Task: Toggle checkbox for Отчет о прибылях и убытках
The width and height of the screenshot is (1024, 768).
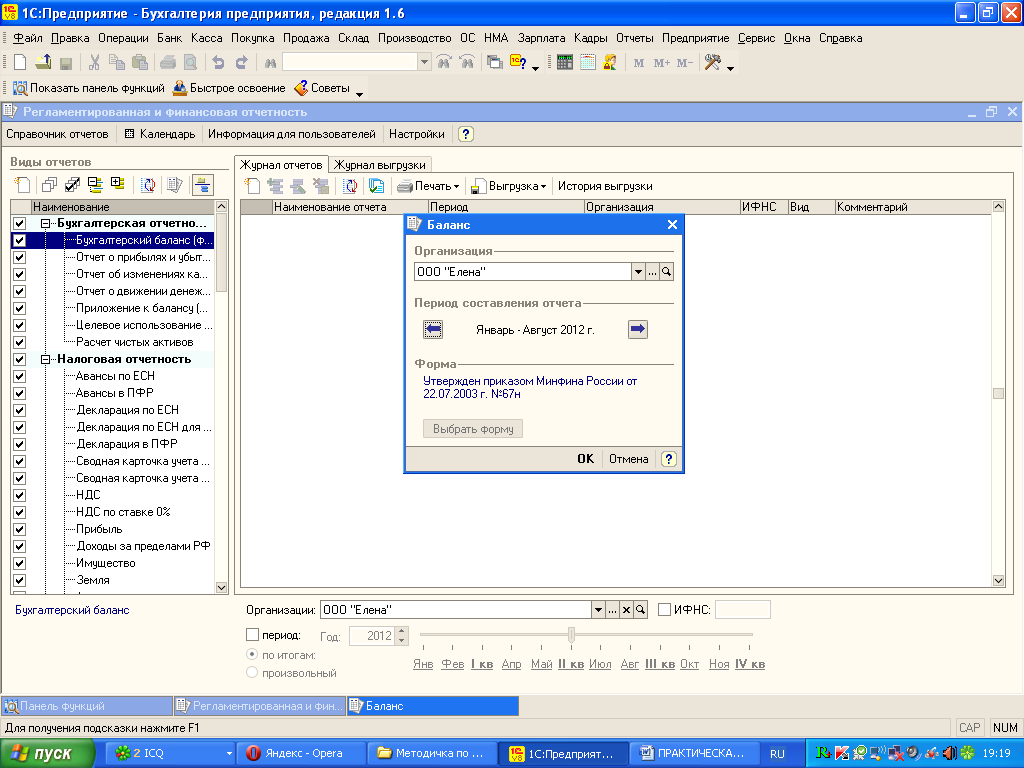Action: [x=20, y=257]
